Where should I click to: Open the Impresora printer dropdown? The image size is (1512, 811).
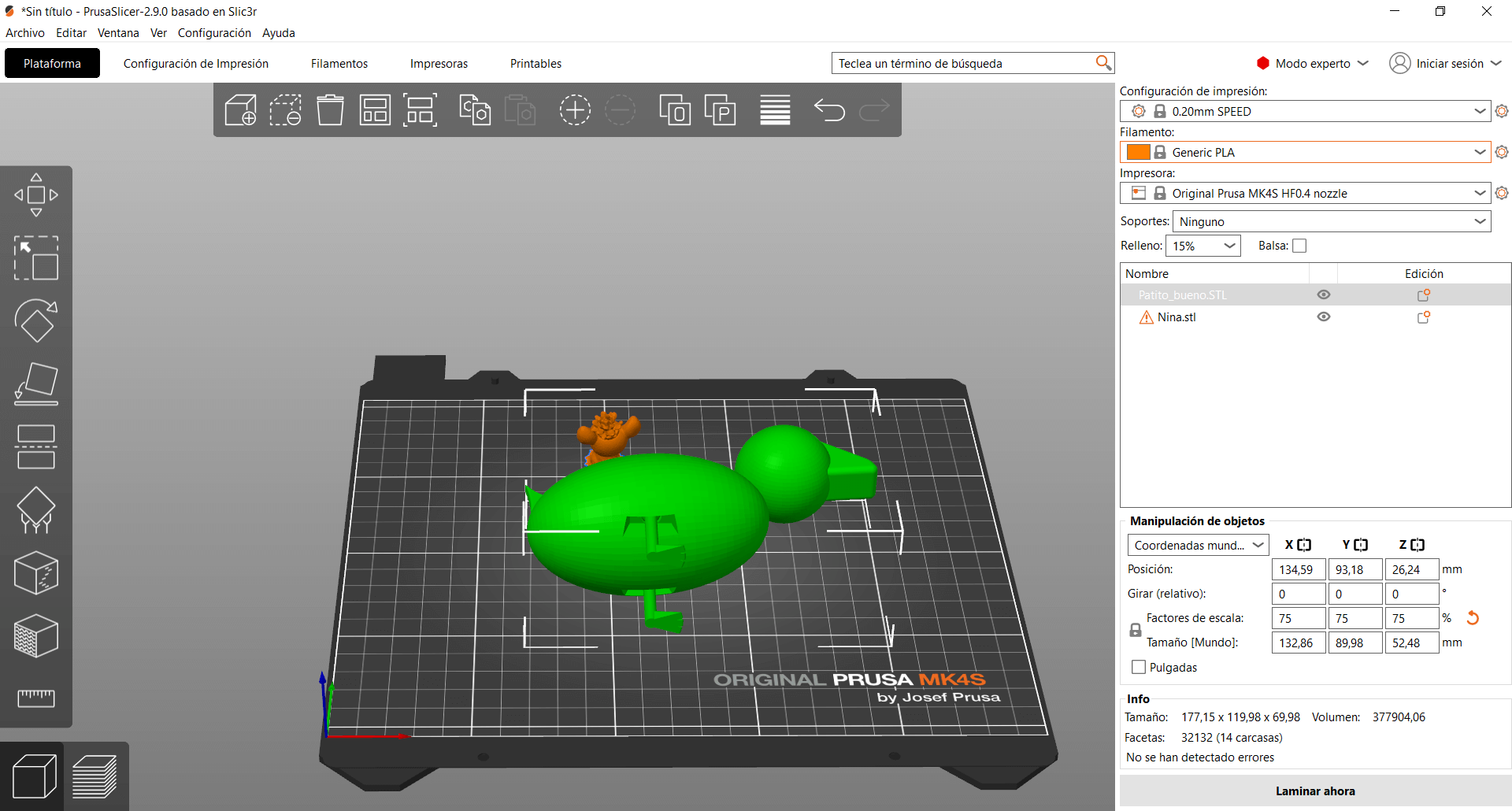point(1305,193)
